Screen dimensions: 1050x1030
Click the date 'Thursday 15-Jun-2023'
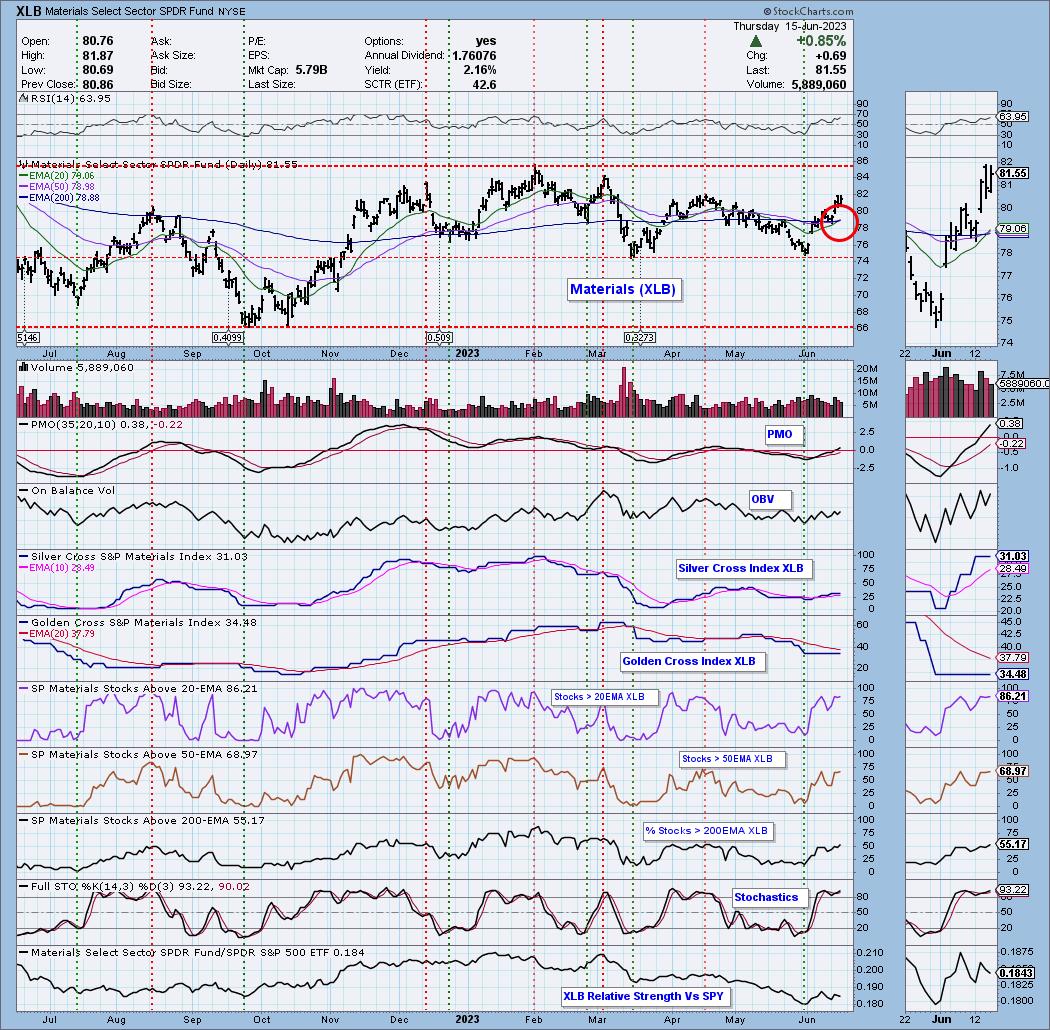[790, 26]
